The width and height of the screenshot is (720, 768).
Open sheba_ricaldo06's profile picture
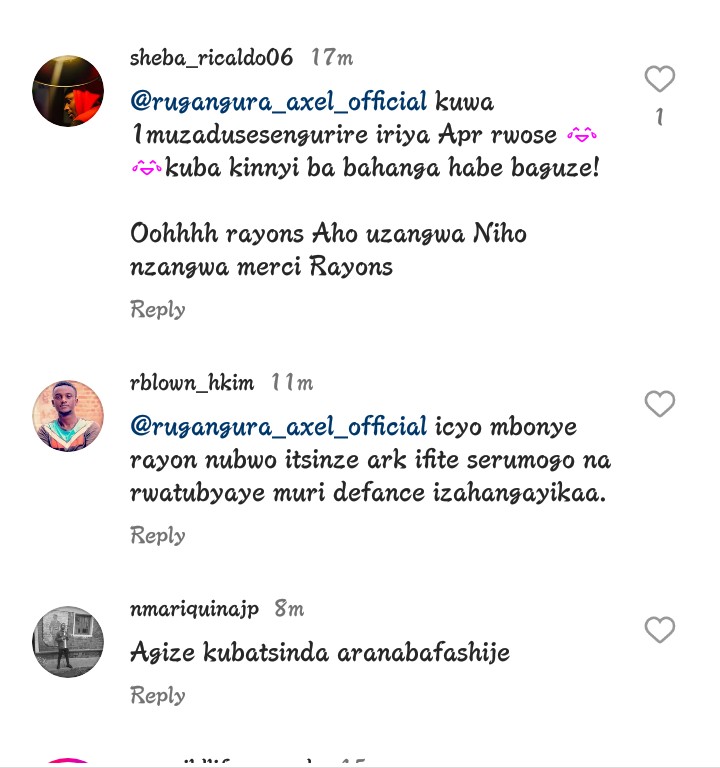[68, 91]
